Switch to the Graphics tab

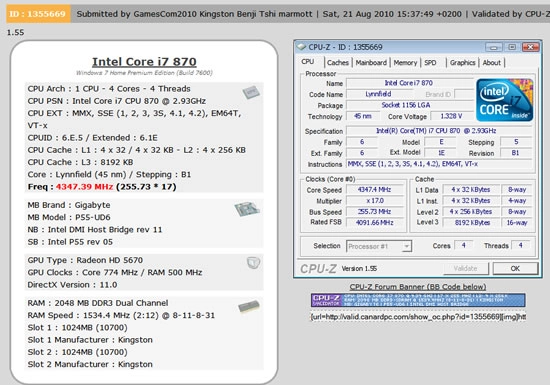(x=462, y=63)
